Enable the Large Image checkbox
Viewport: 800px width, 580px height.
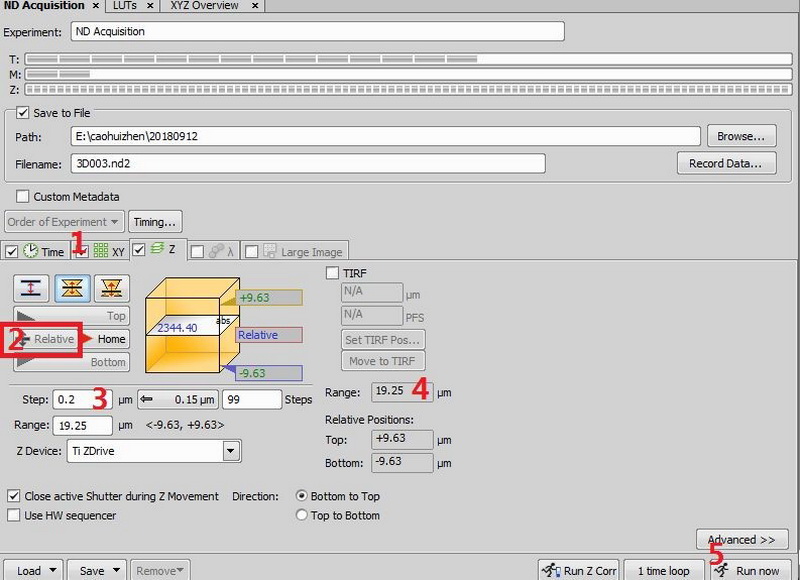[251, 251]
